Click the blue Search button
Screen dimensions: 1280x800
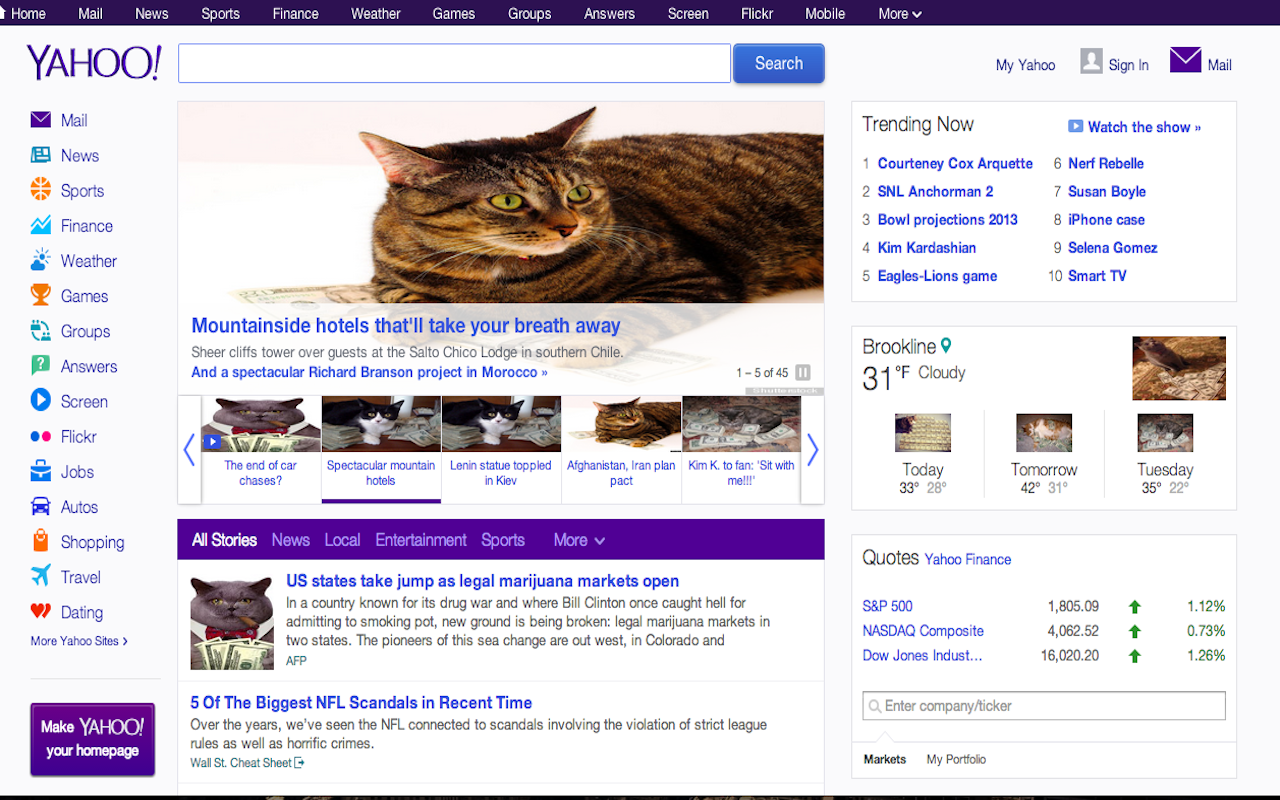tap(779, 63)
